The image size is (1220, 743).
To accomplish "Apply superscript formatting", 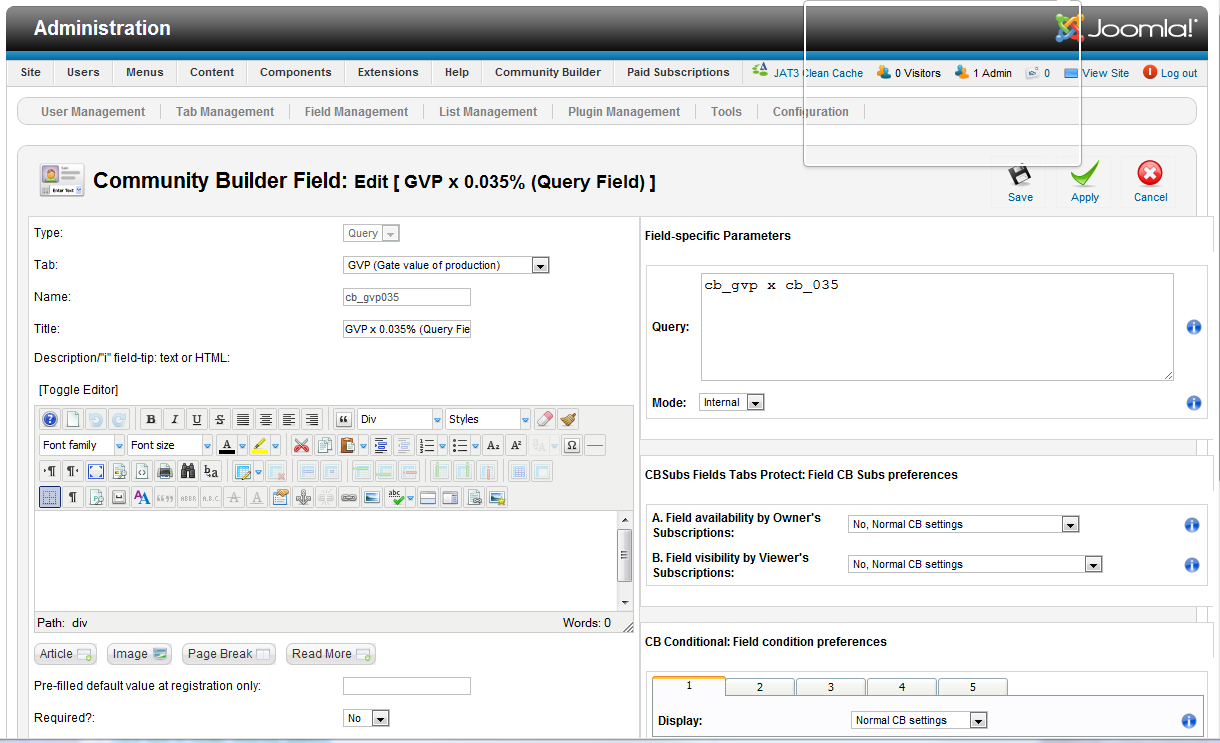I will pyautogui.click(x=516, y=445).
